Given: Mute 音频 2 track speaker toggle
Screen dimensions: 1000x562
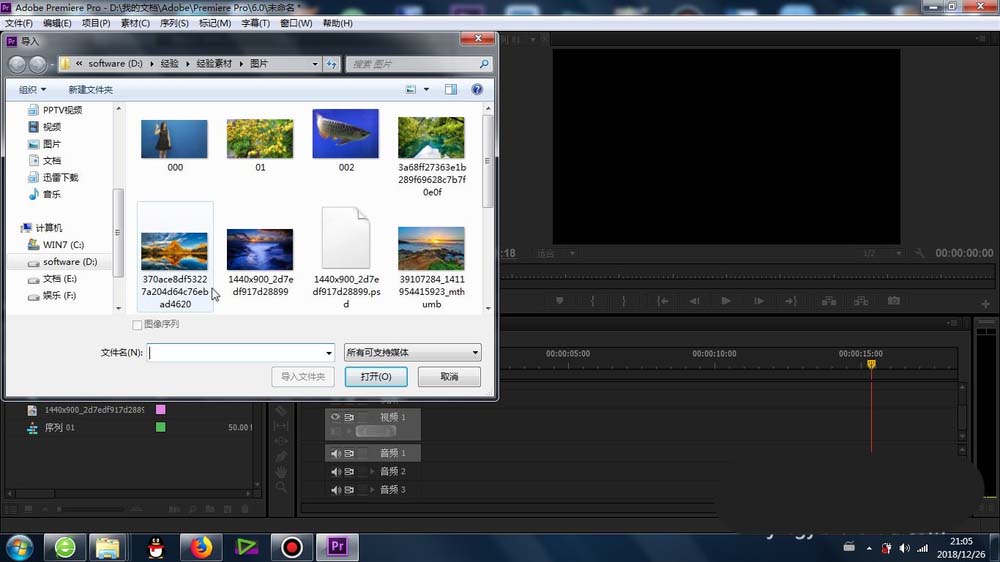Looking at the screenshot, I should tap(335, 471).
